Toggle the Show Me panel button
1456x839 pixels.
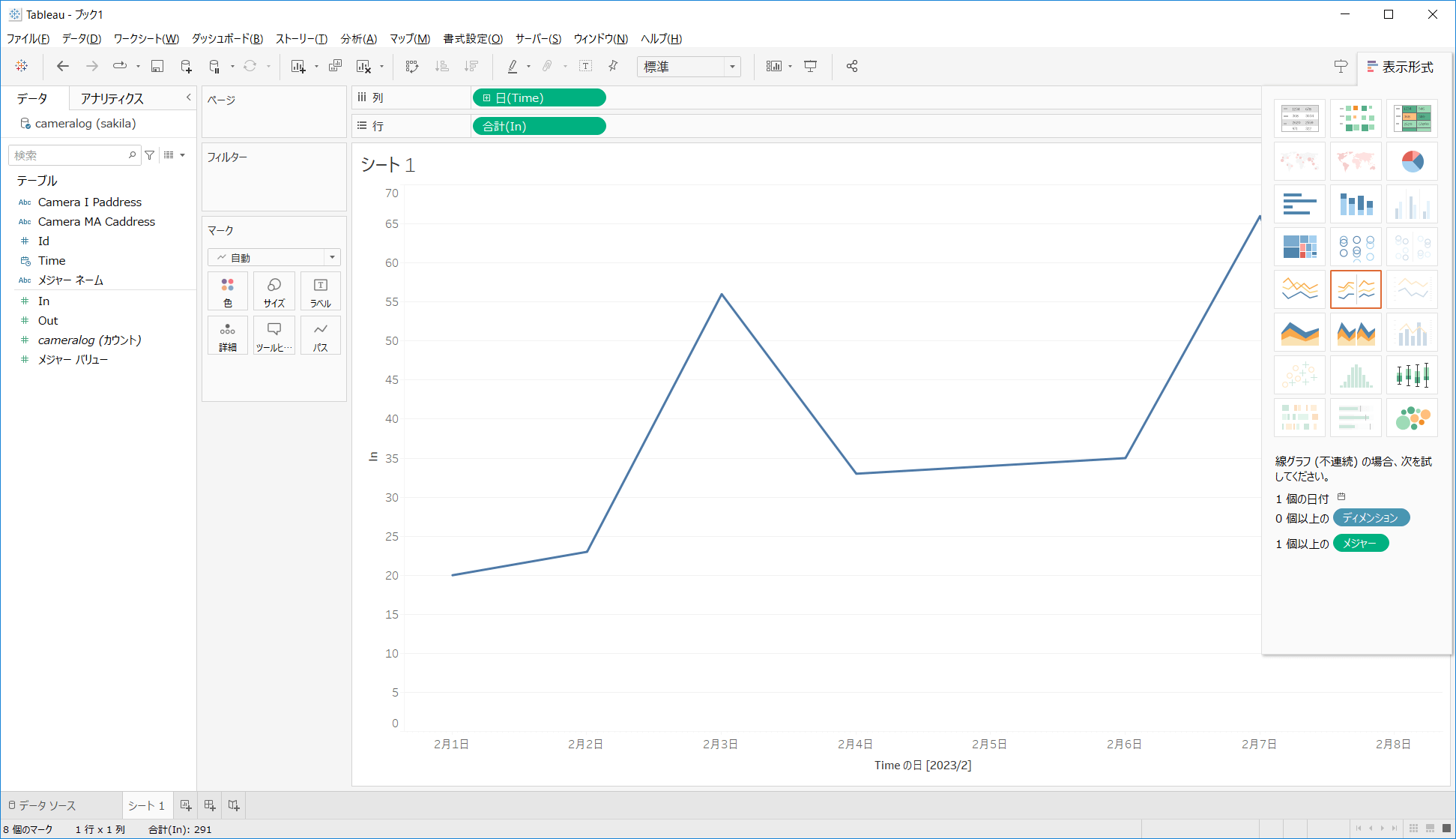coord(1400,67)
